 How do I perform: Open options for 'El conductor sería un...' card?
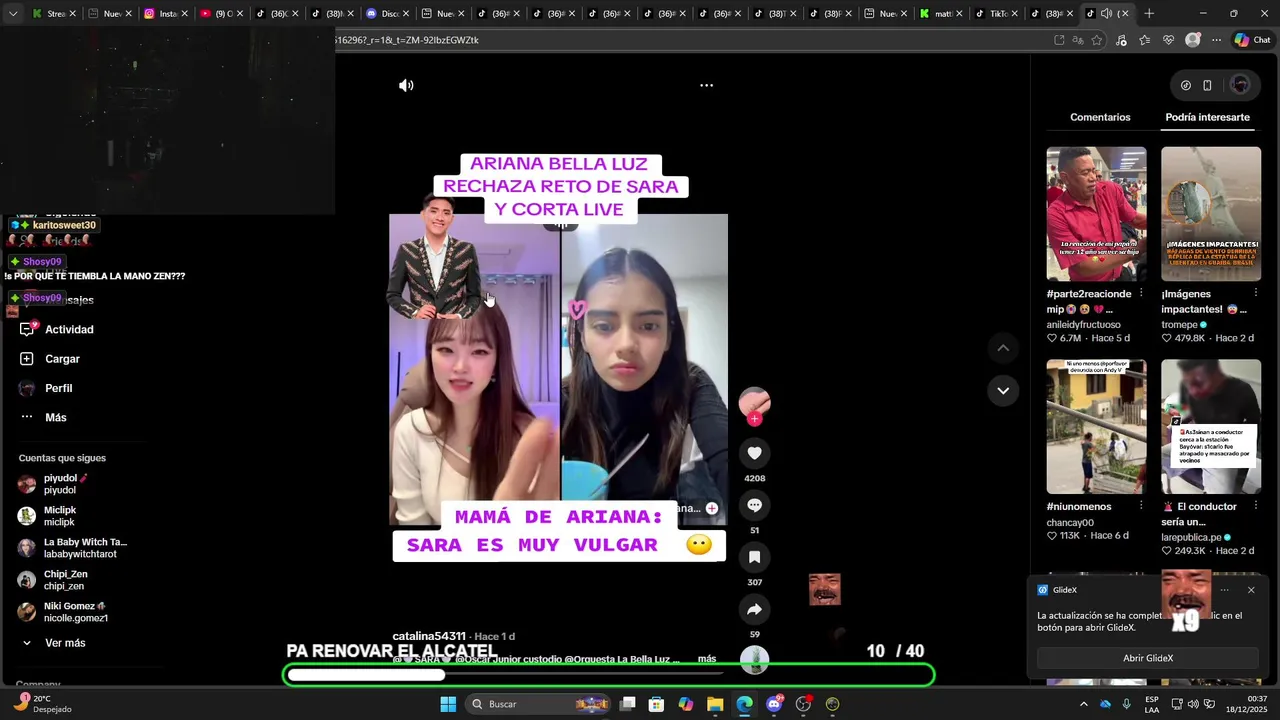(1255, 506)
